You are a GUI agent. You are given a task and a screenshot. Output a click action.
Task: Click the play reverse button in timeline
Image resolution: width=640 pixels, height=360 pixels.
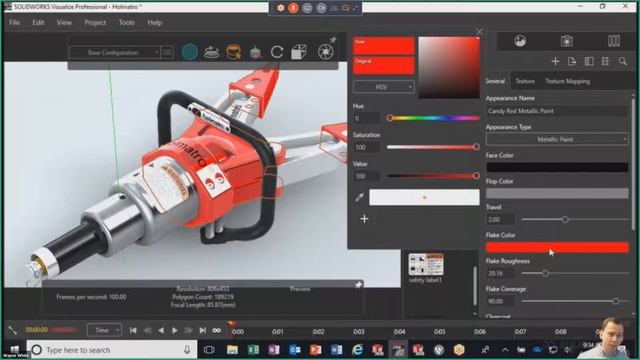pyautogui.click(x=161, y=330)
